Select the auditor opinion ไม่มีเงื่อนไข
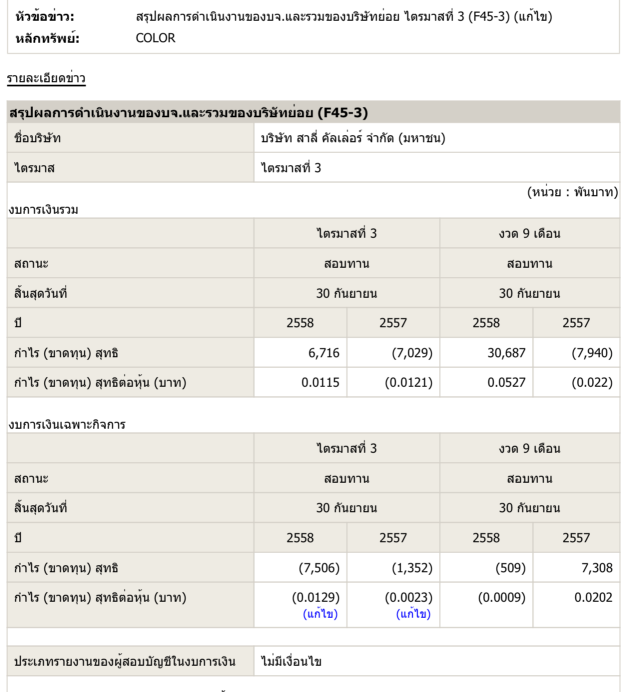This screenshot has height=692, width=630. click(298, 661)
